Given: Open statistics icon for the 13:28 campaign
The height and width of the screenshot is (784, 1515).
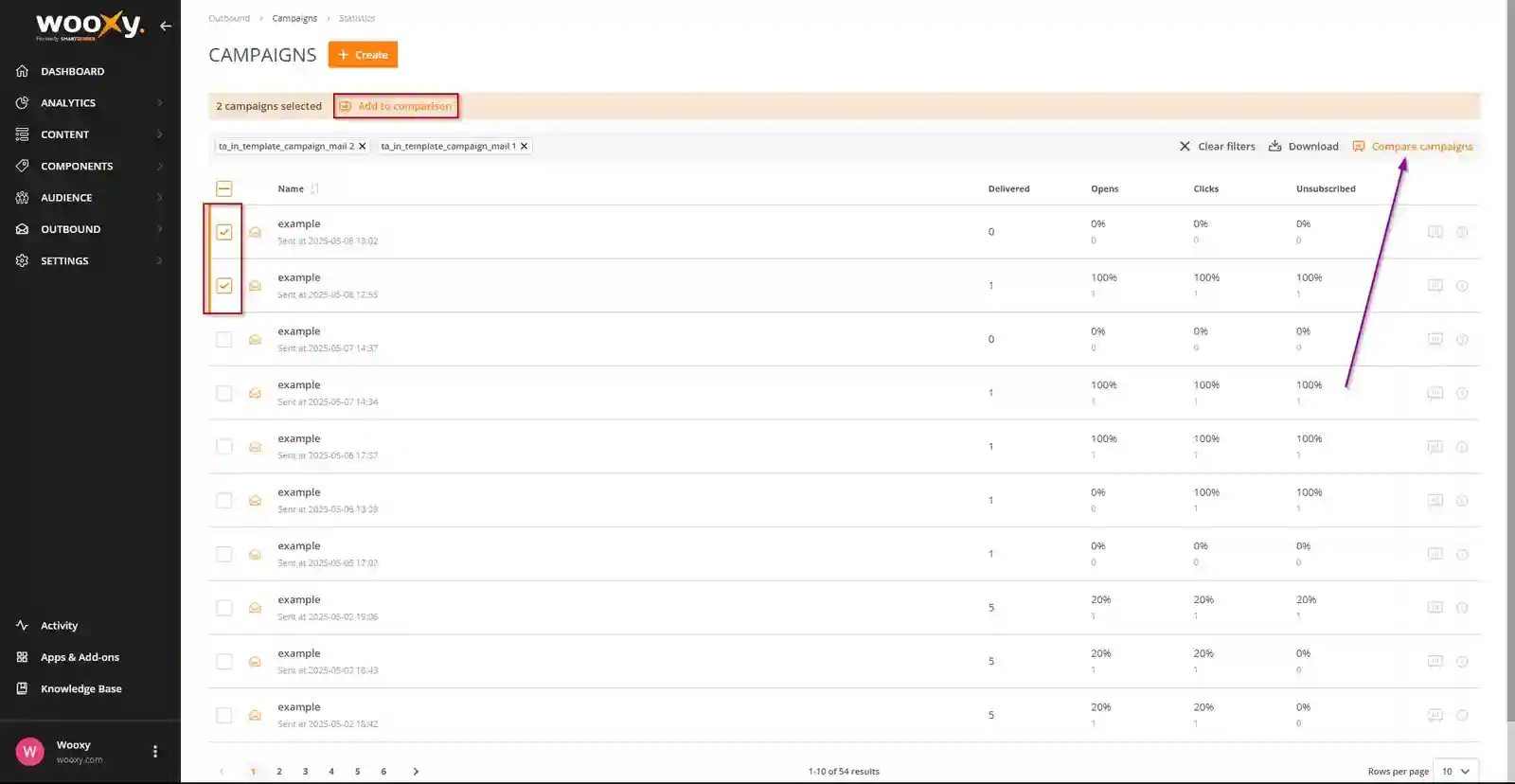Looking at the screenshot, I should click(x=1435, y=500).
